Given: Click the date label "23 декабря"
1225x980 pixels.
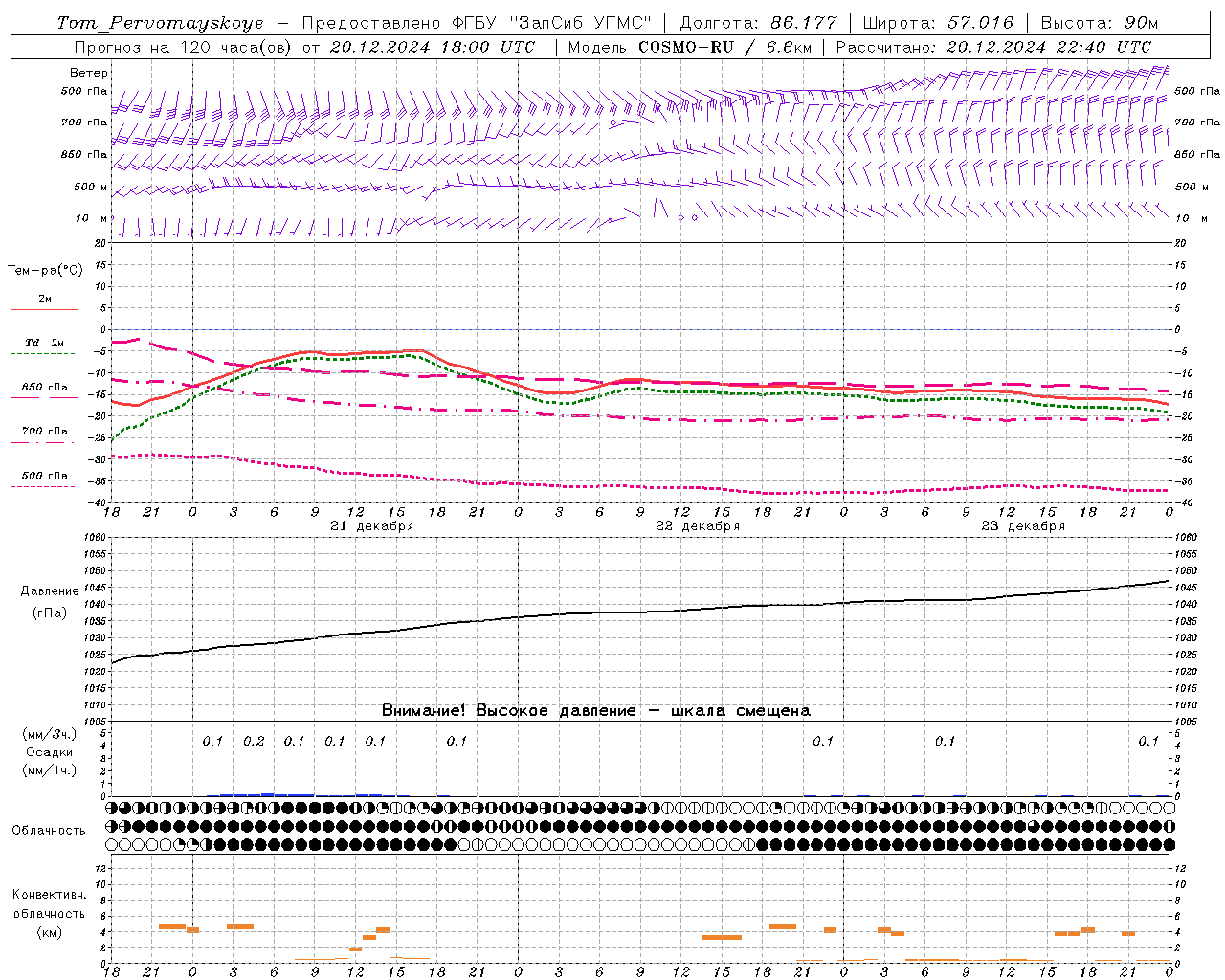Looking at the screenshot, I should [1023, 526].
